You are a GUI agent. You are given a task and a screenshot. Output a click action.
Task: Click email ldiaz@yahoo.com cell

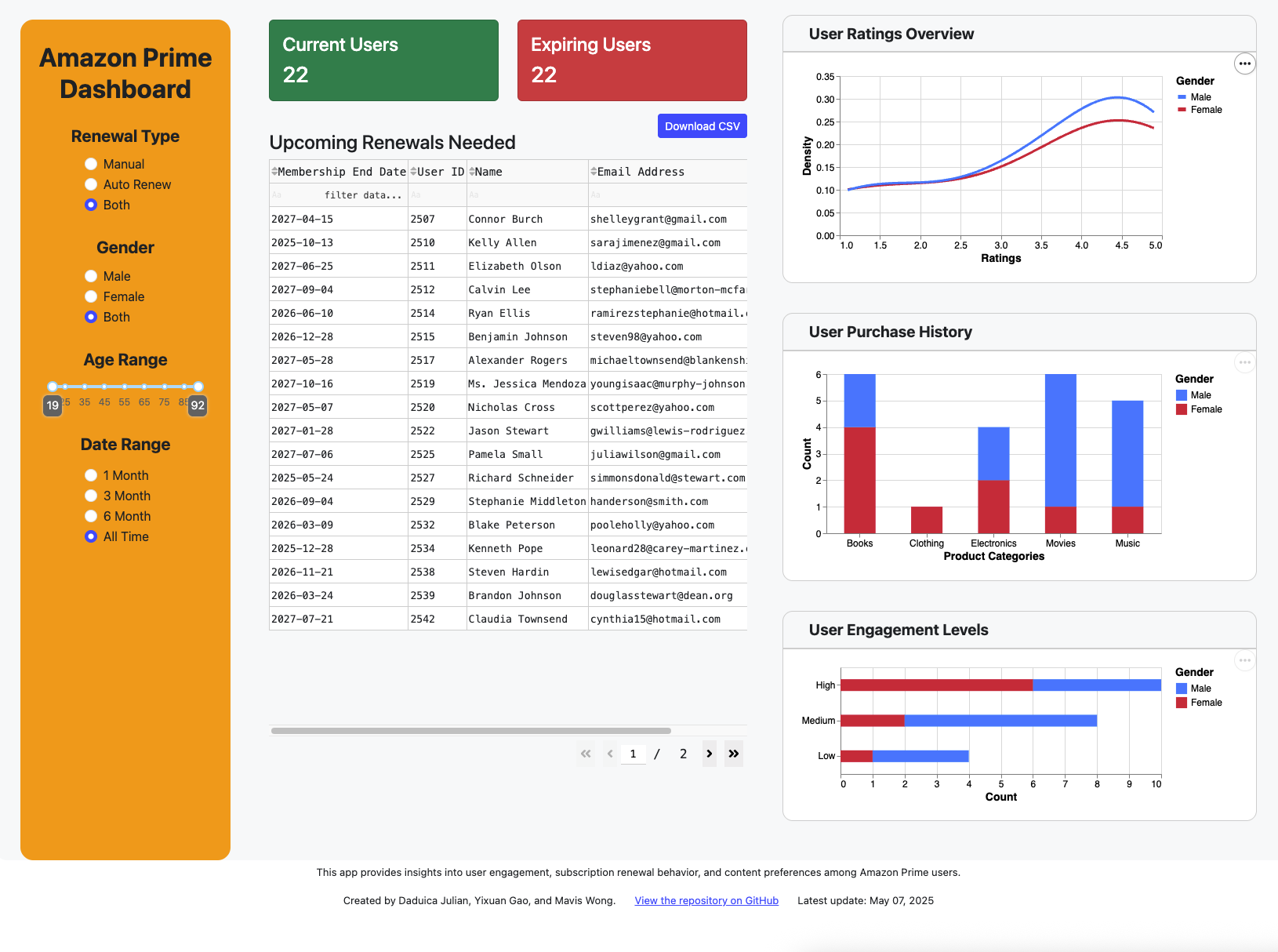[x=667, y=266]
